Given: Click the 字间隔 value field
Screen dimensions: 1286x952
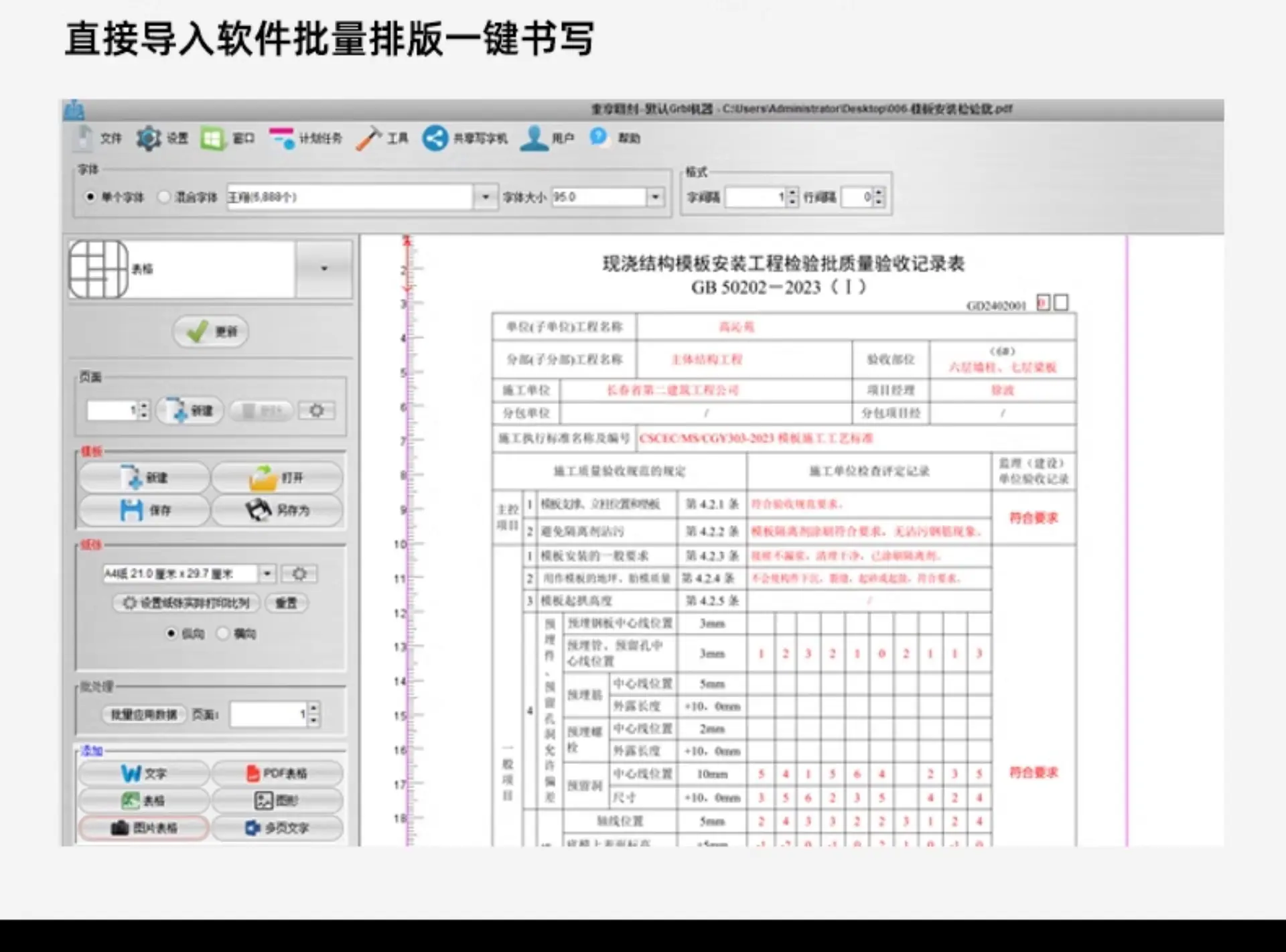Looking at the screenshot, I should 756,197.
